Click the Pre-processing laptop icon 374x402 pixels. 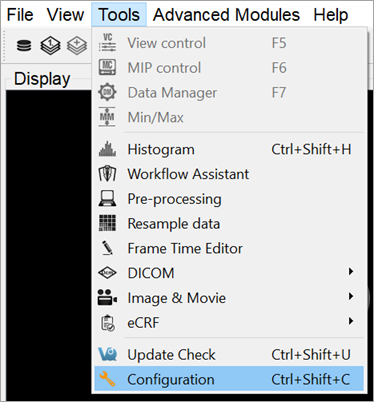107,199
